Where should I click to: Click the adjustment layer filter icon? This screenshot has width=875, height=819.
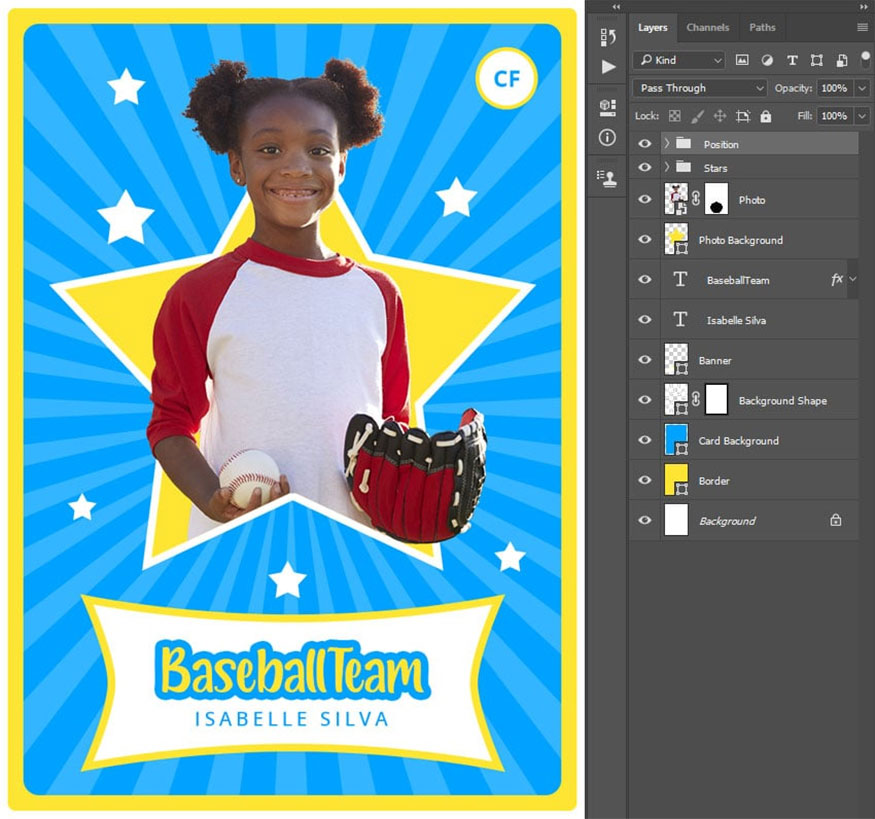[767, 60]
